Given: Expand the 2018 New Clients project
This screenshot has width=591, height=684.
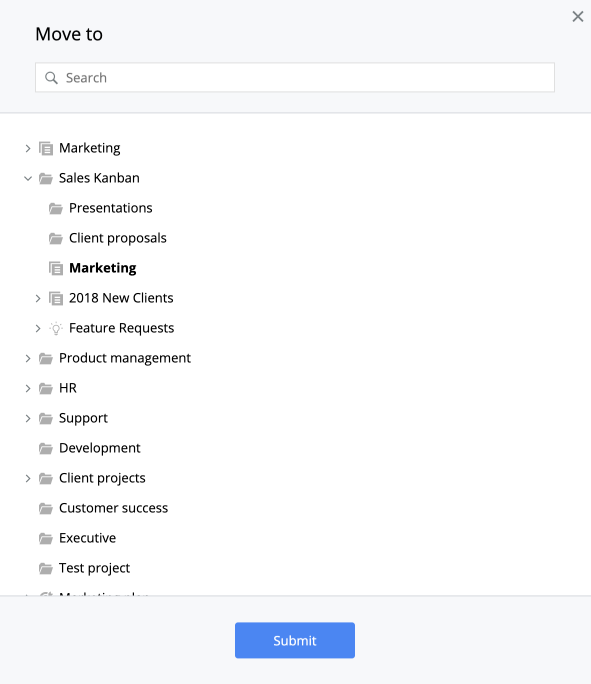Looking at the screenshot, I should point(38,298).
